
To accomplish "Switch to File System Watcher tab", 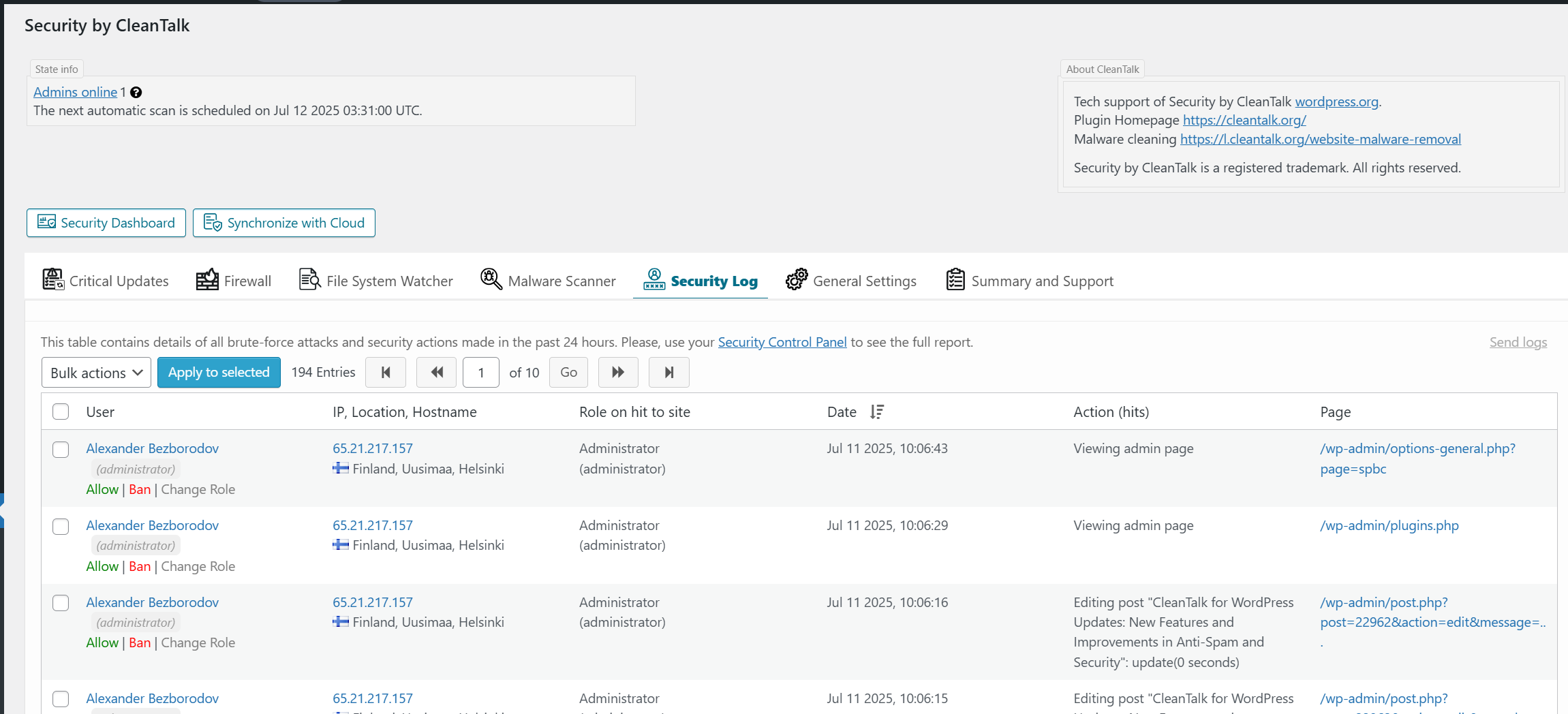I will pyautogui.click(x=376, y=281).
